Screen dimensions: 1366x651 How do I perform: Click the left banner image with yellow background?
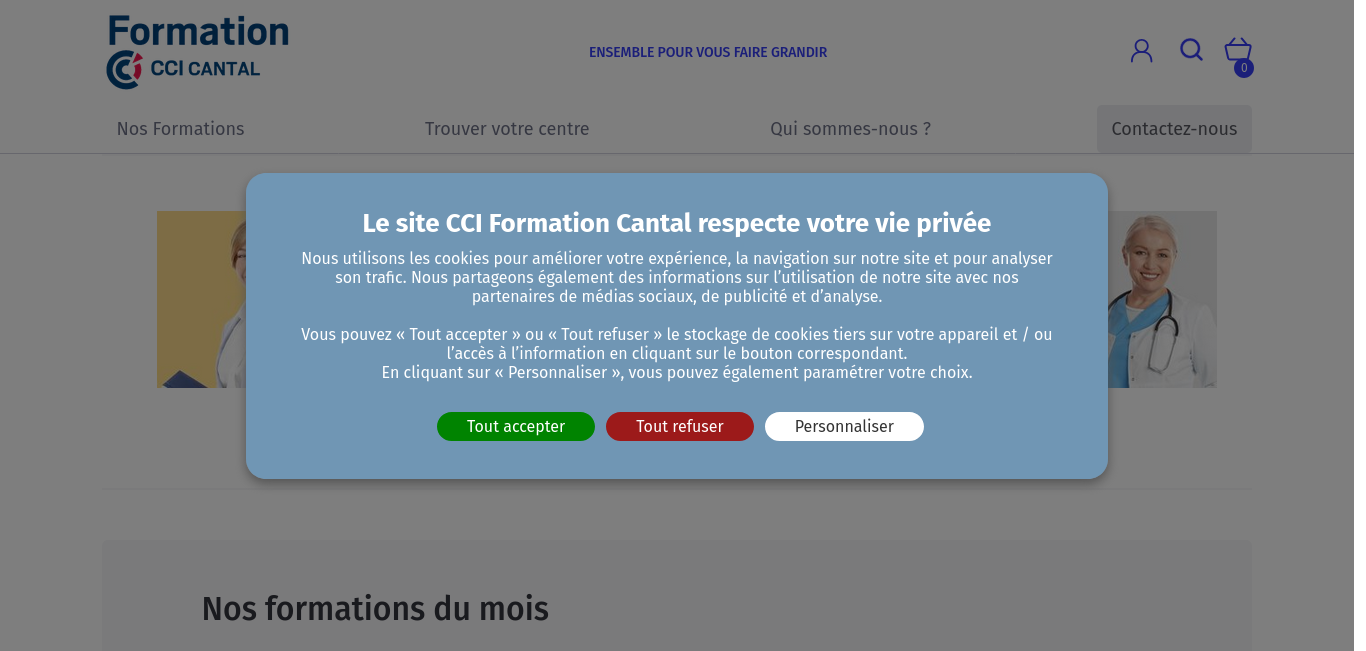201,299
